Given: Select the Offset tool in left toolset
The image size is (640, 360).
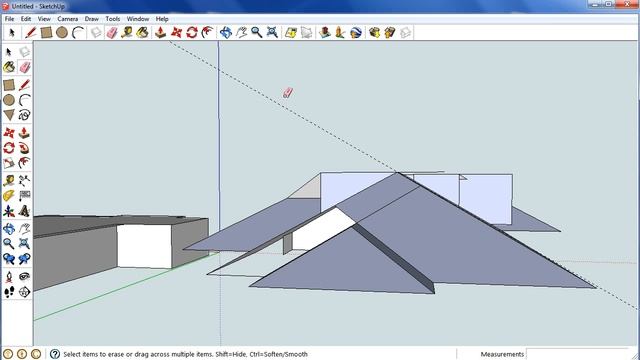Looking at the screenshot, I should click(24, 163).
